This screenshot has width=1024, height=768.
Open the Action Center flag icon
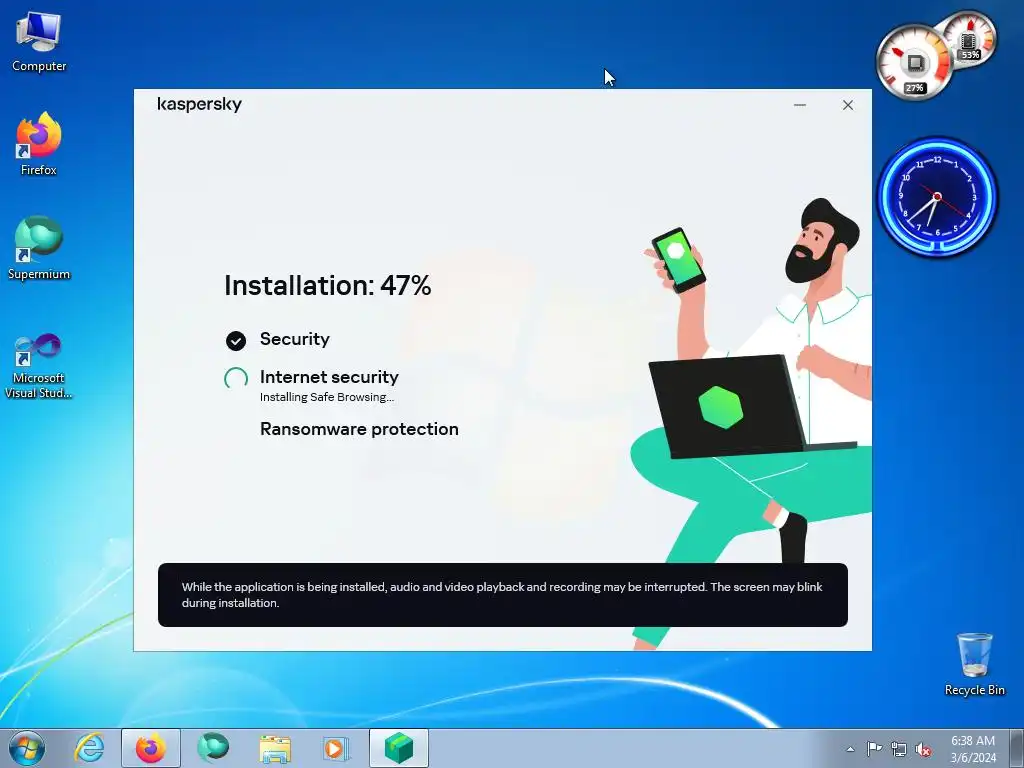[x=874, y=749]
